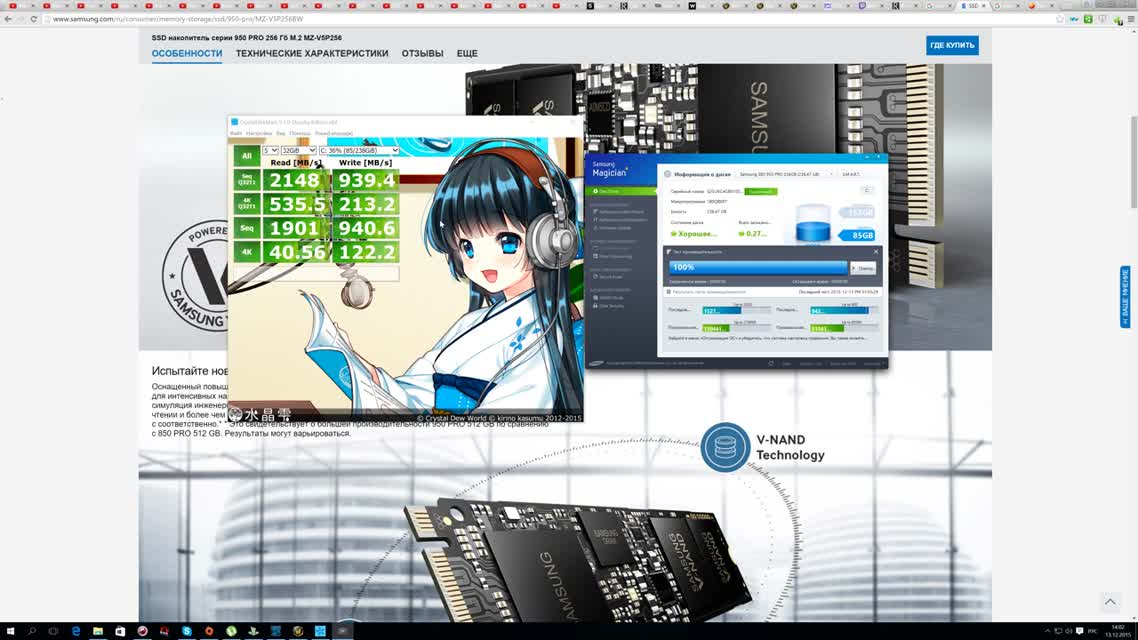Viewport: 1138px width, 640px height.
Task: Select the 40.56 read result
Action: pos(295,252)
